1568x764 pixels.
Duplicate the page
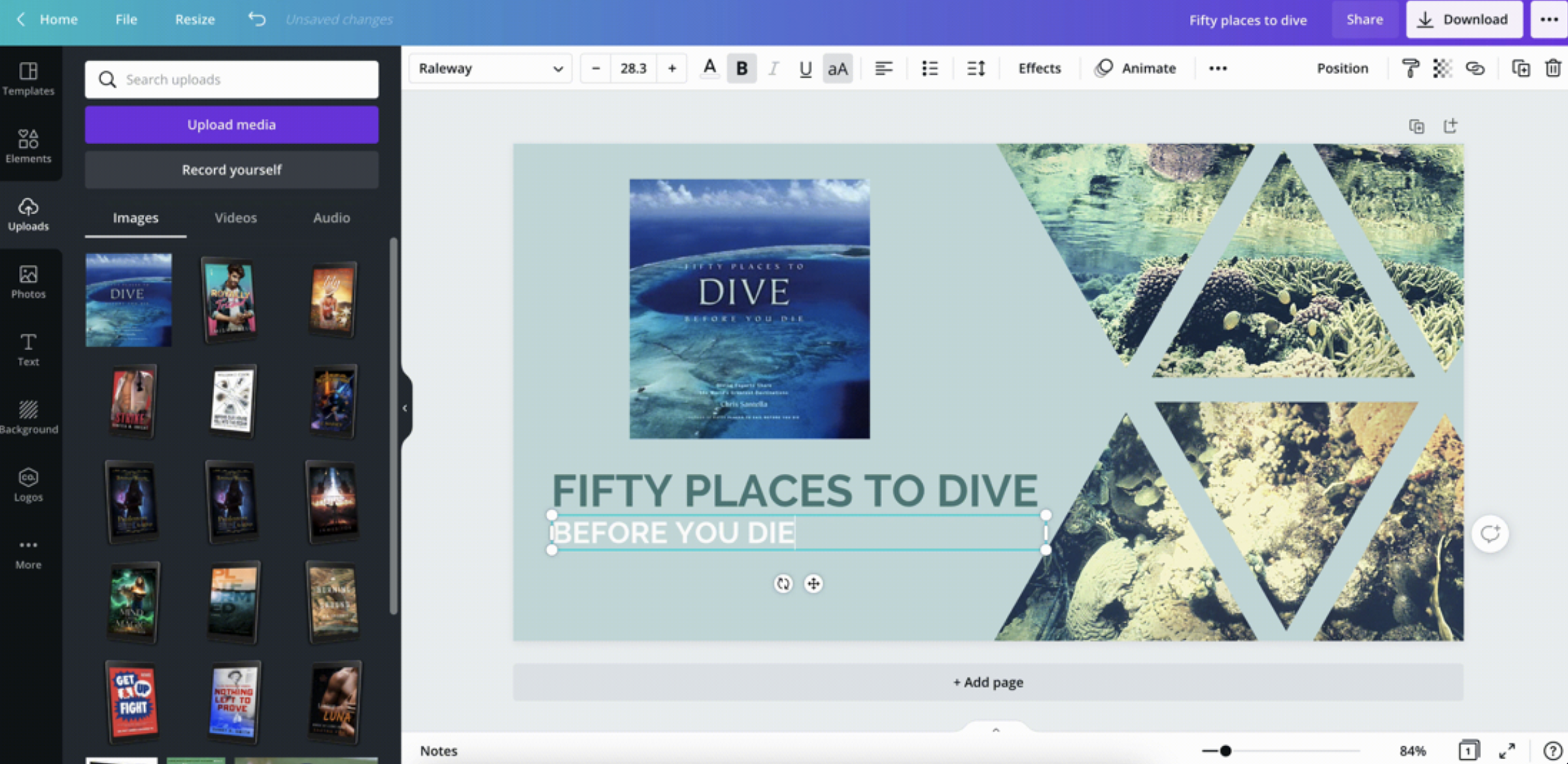[x=1416, y=126]
